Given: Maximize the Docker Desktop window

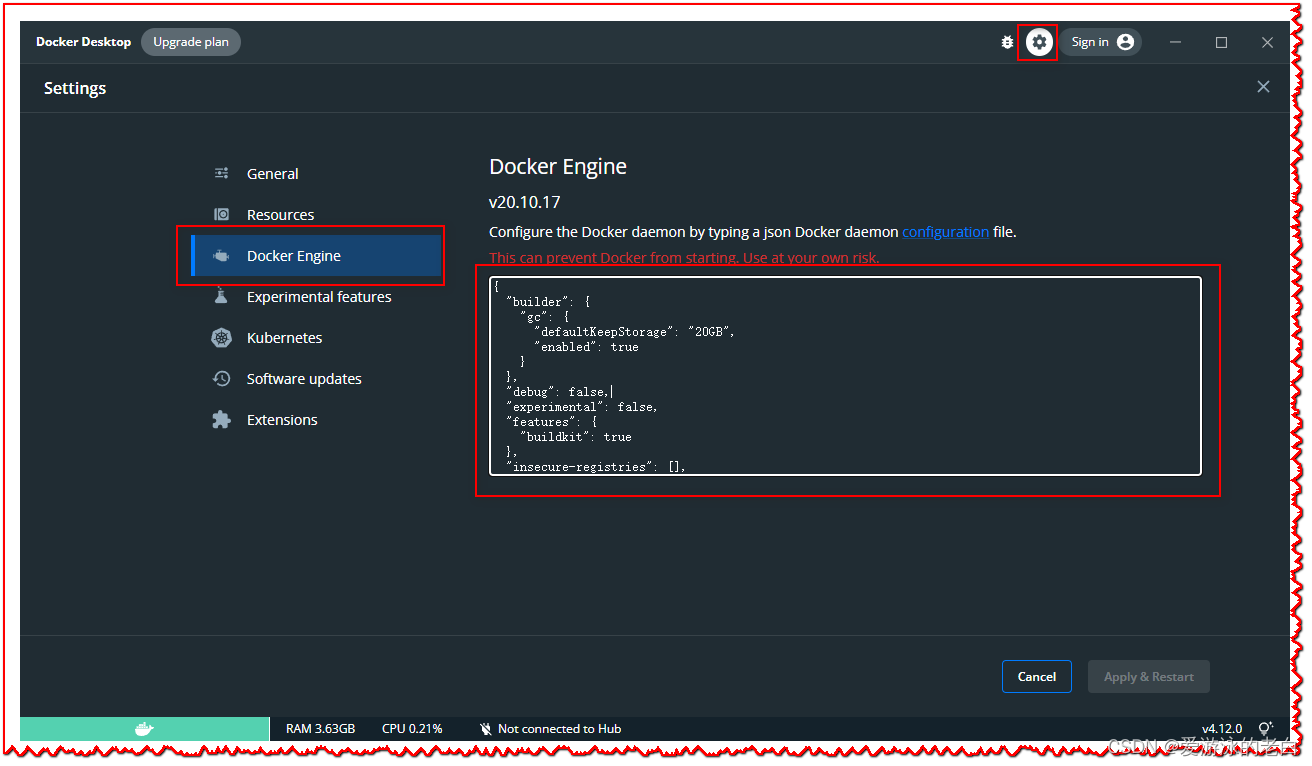Looking at the screenshot, I should [x=1221, y=42].
